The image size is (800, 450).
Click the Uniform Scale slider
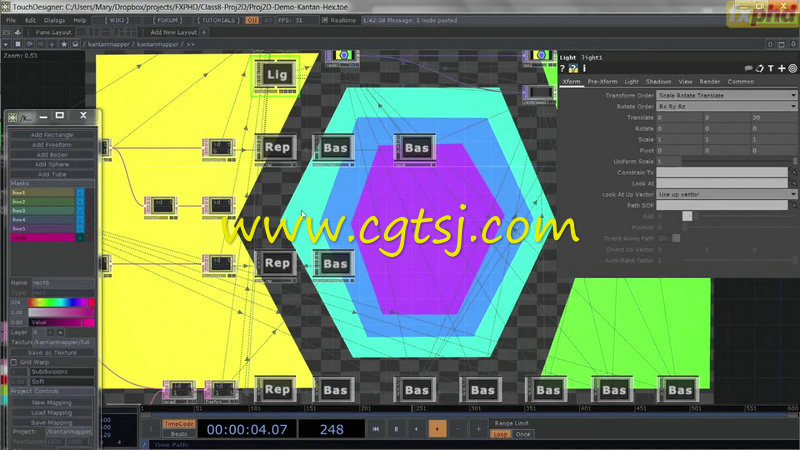(739, 161)
